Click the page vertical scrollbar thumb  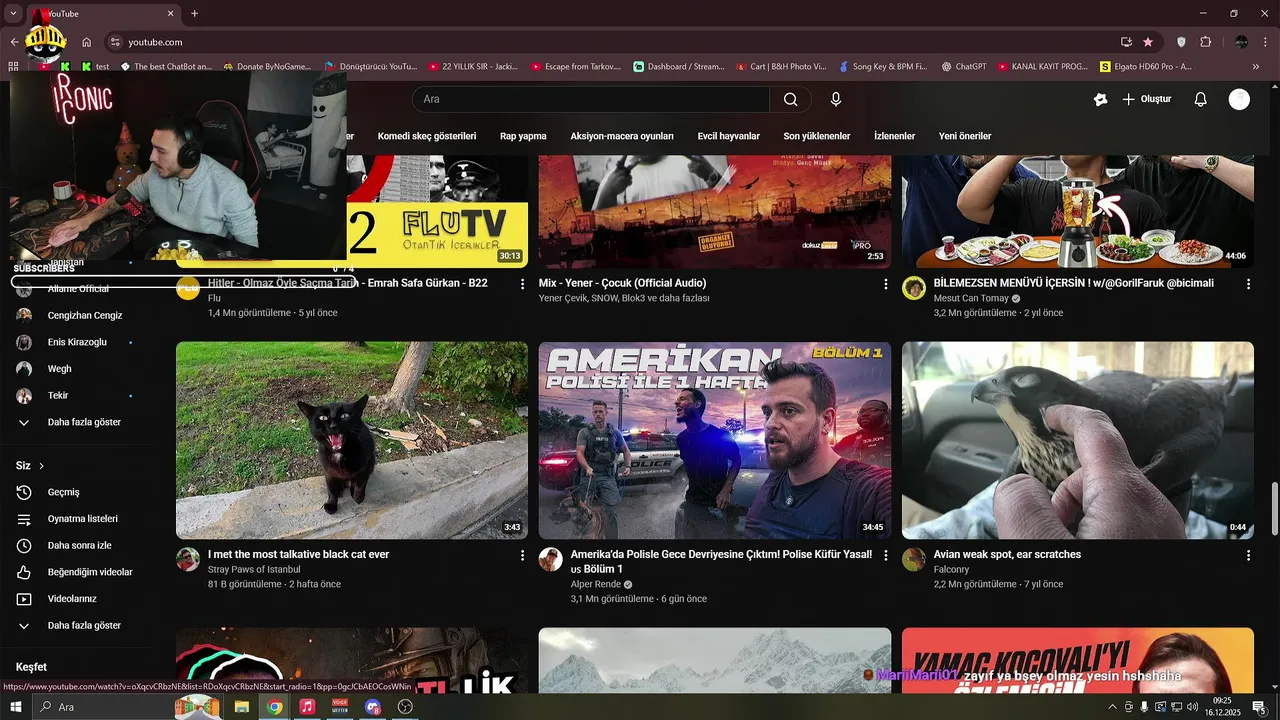click(1274, 508)
